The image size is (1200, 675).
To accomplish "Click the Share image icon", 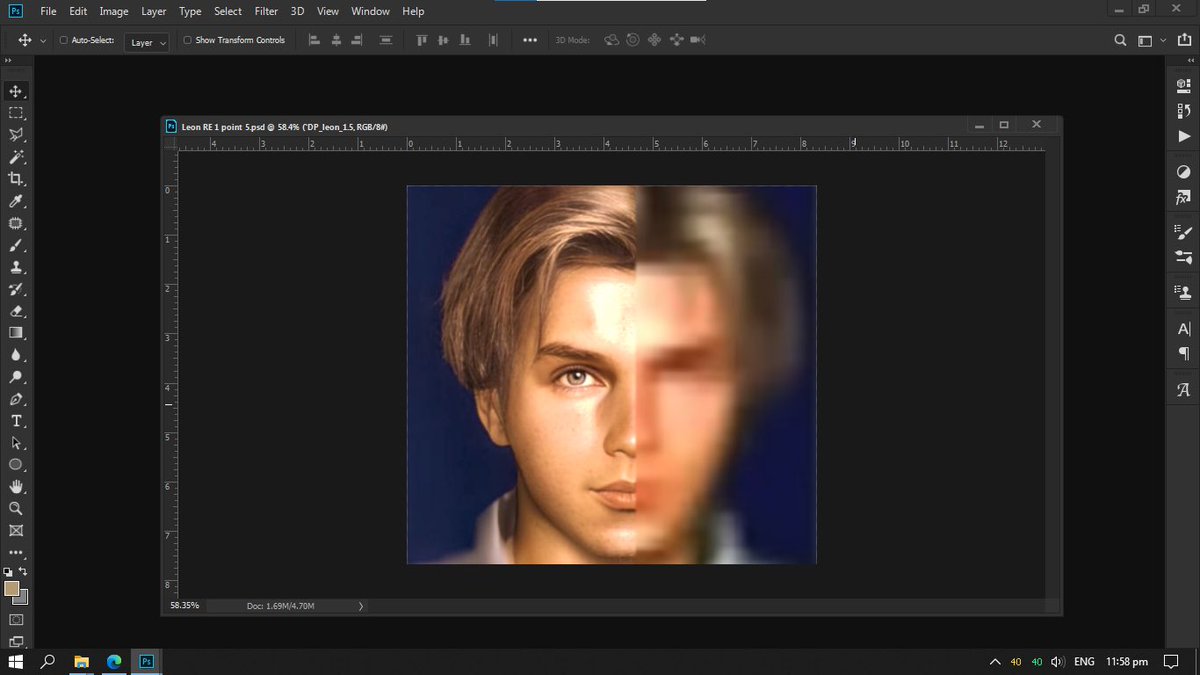I will (1183, 41).
